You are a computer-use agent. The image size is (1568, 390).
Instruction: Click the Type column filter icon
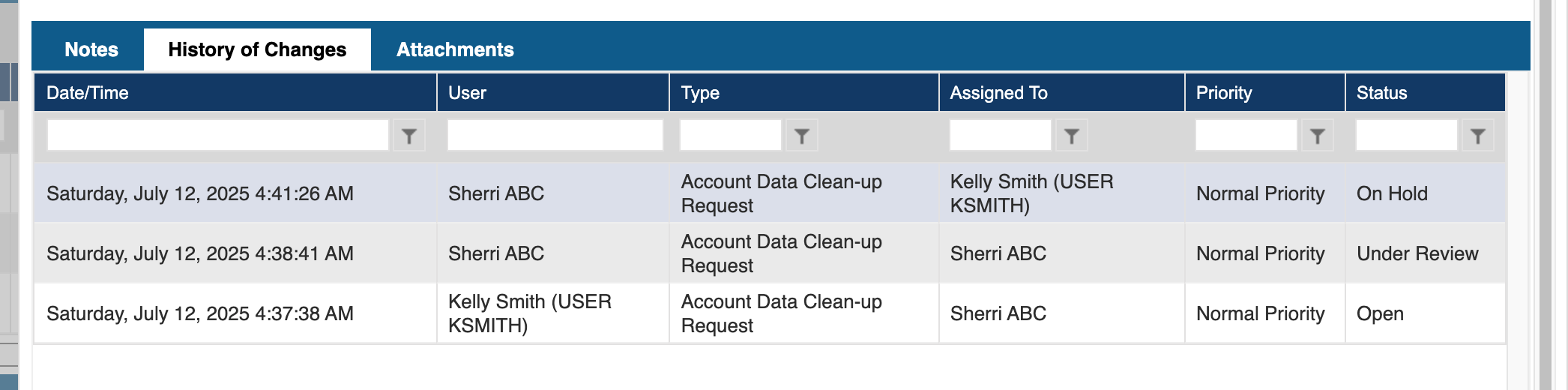(x=801, y=136)
